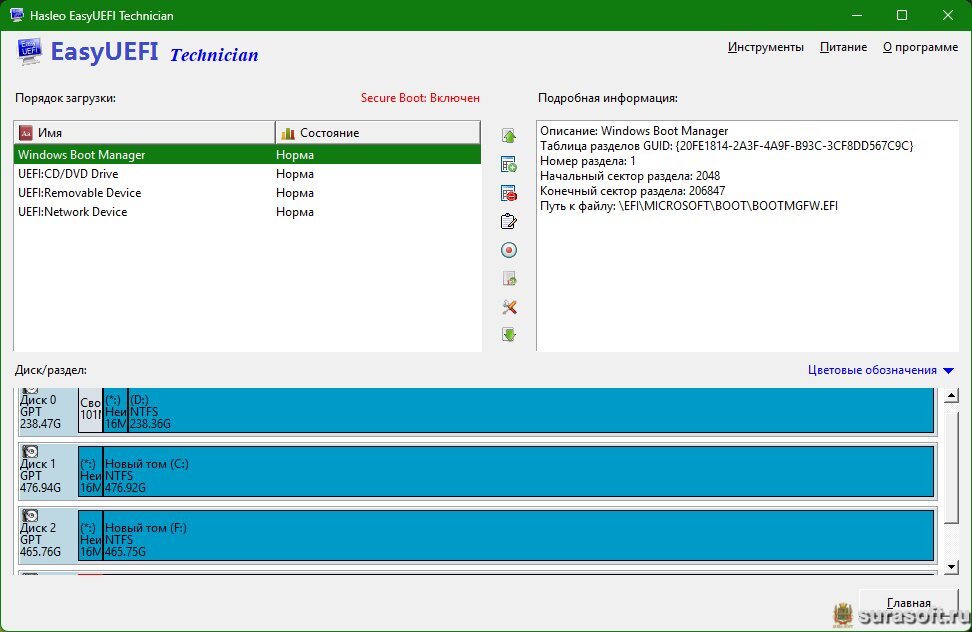Select UEFI:CD/DVD Drive entry
The height and width of the screenshot is (632, 972).
click(x=247, y=174)
